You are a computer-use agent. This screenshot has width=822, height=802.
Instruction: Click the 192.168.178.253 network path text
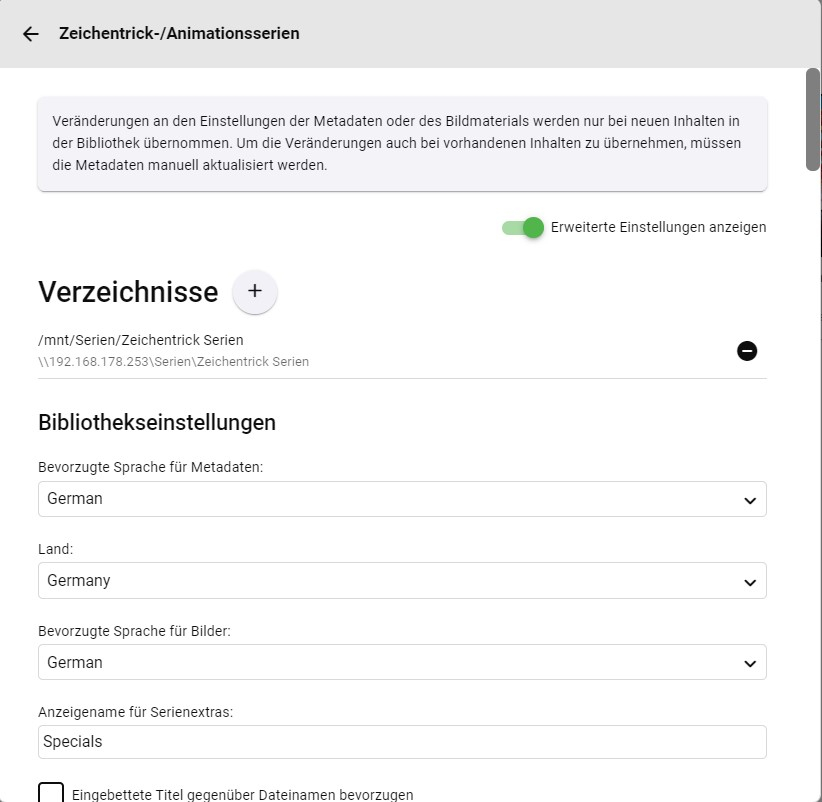tap(174, 362)
